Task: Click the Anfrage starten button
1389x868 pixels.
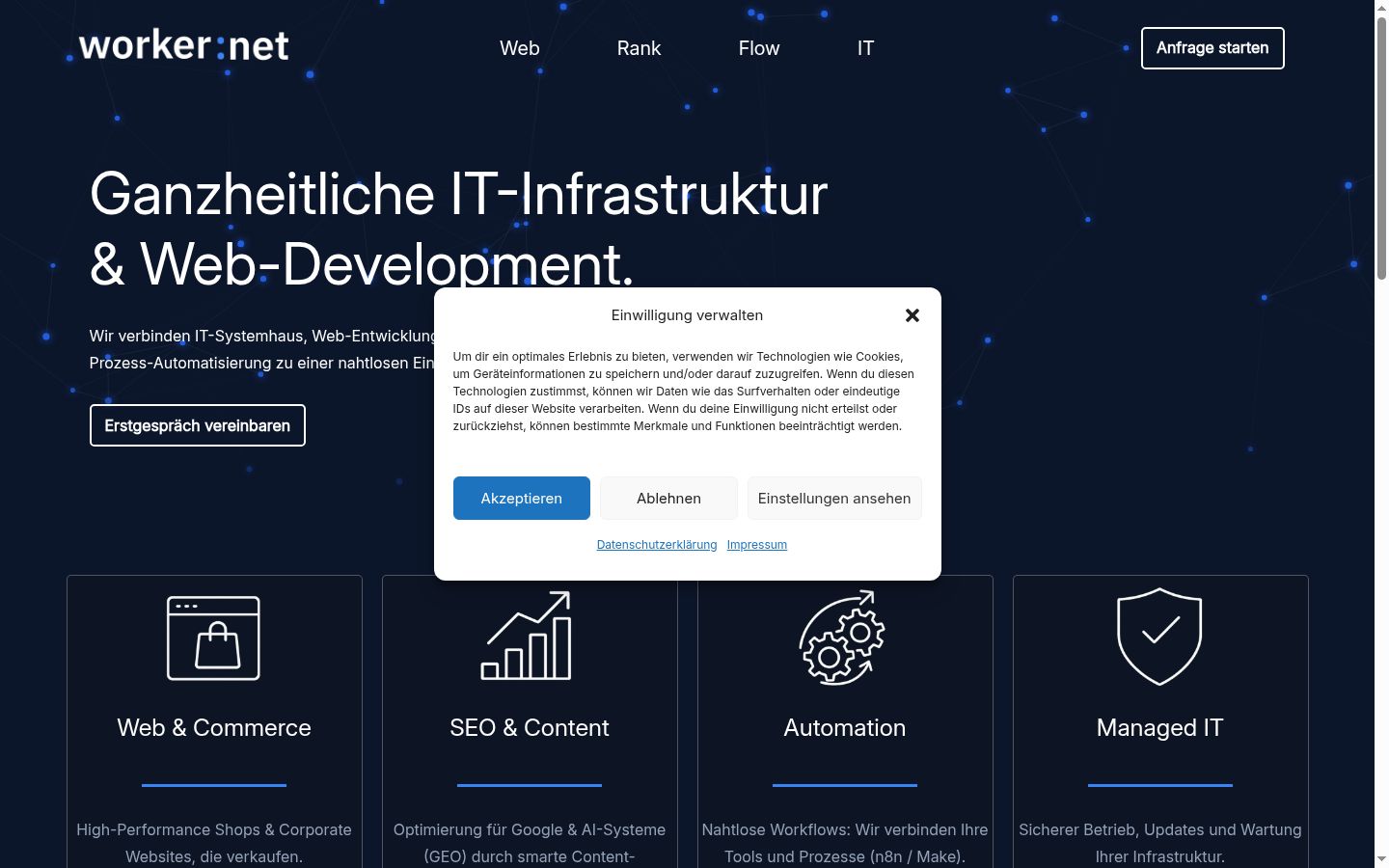Action: (1212, 48)
